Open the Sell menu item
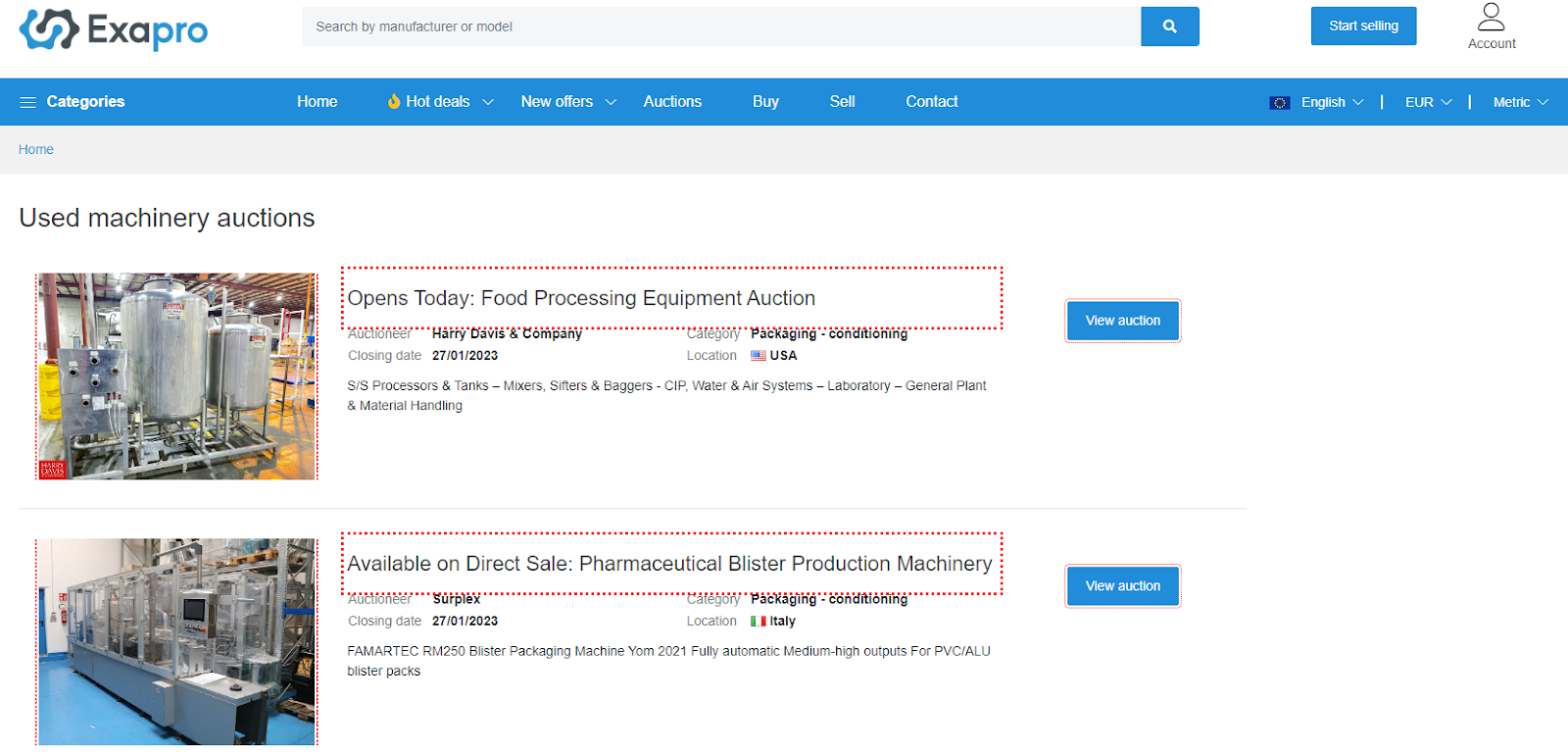The width and height of the screenshot is (1568, 752). [x=842, y=102]
